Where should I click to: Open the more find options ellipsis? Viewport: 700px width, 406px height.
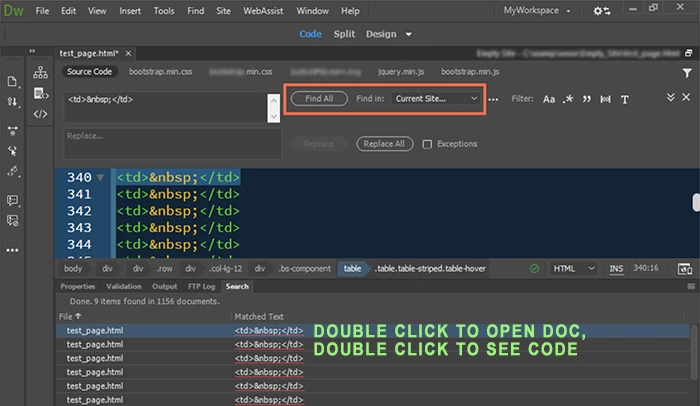click(x=493, y=100)
